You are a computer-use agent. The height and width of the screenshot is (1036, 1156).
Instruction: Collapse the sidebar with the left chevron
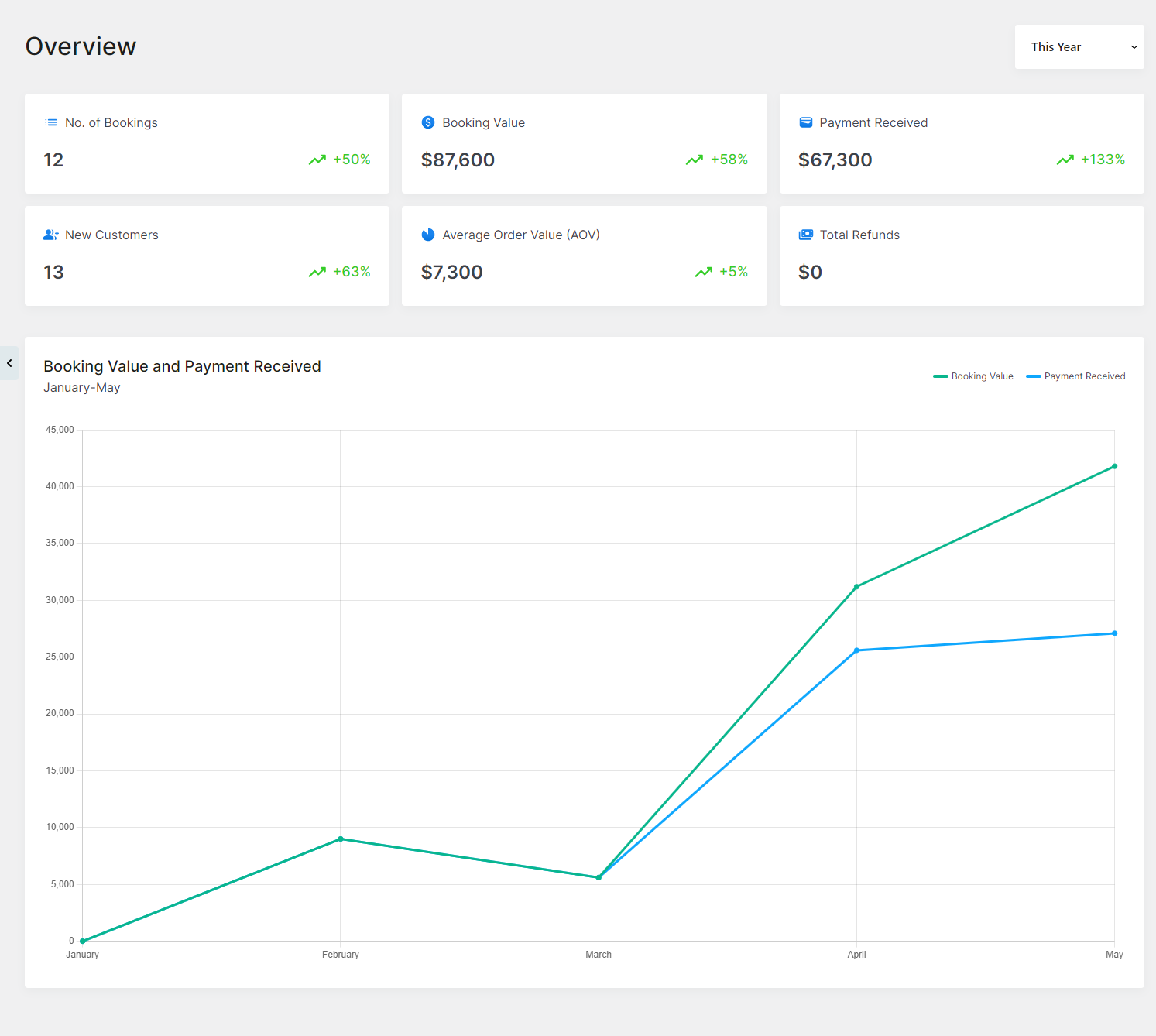[x=9, y=363]
